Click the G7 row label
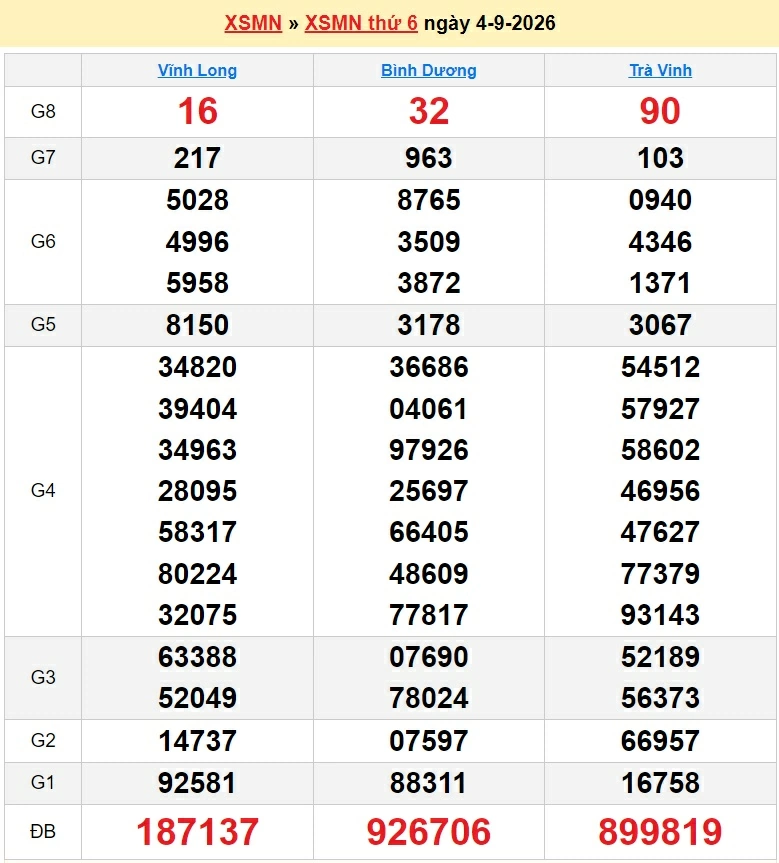The height and width of the screenshot is (863, 779). click(x=43, y=157)
